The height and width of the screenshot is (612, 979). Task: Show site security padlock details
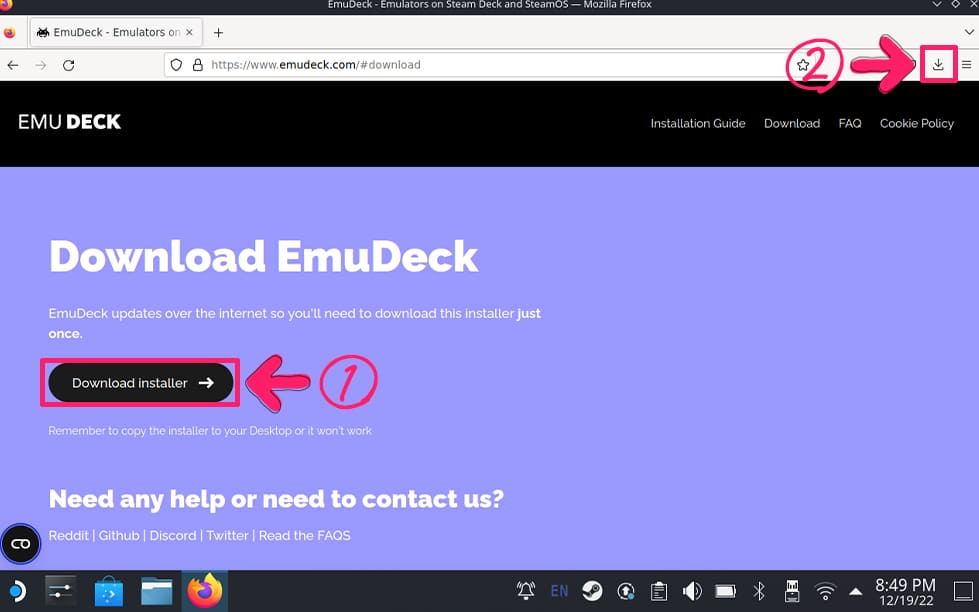[198, 65]
